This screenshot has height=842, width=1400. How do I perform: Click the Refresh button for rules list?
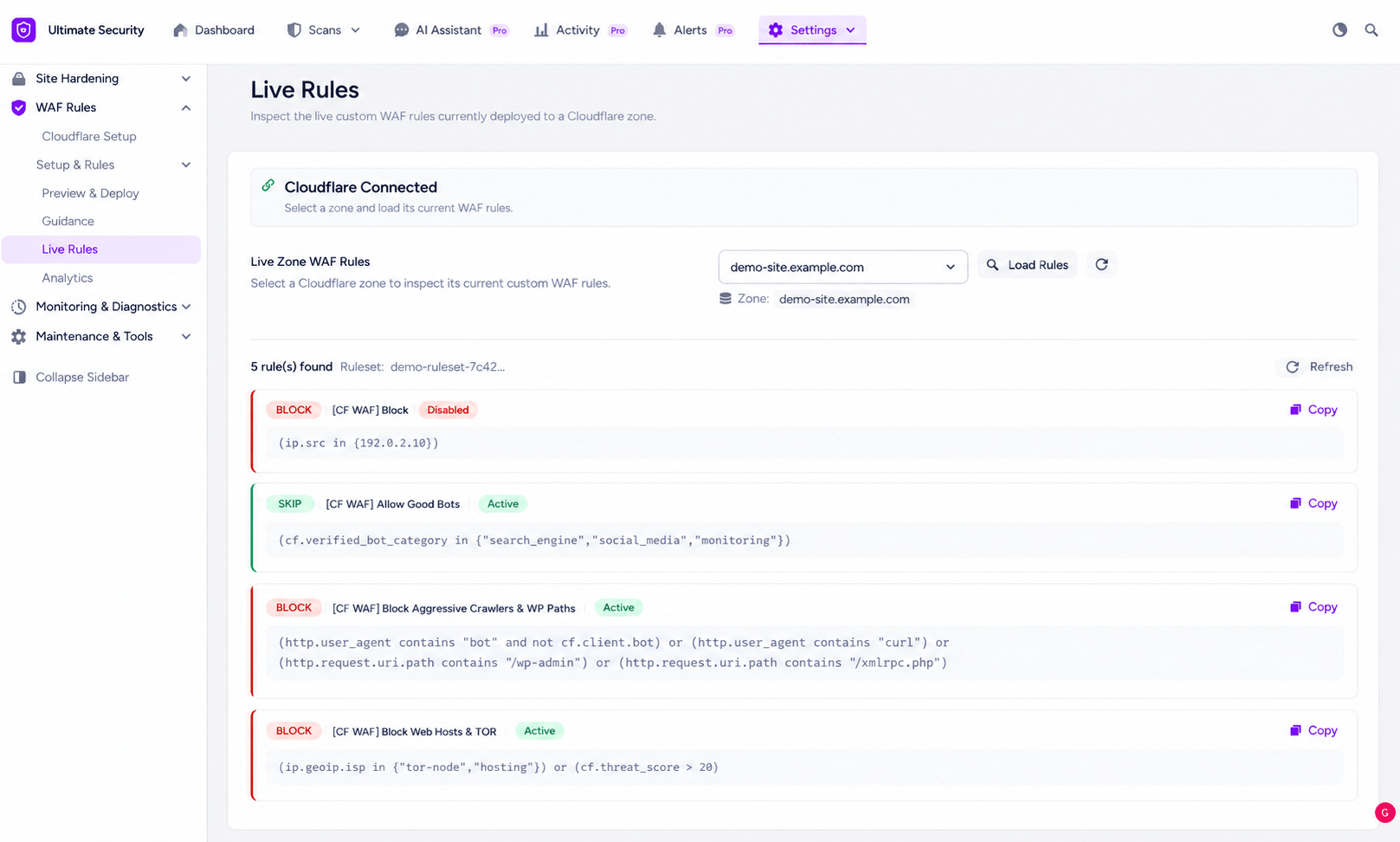pos(1319,367)
